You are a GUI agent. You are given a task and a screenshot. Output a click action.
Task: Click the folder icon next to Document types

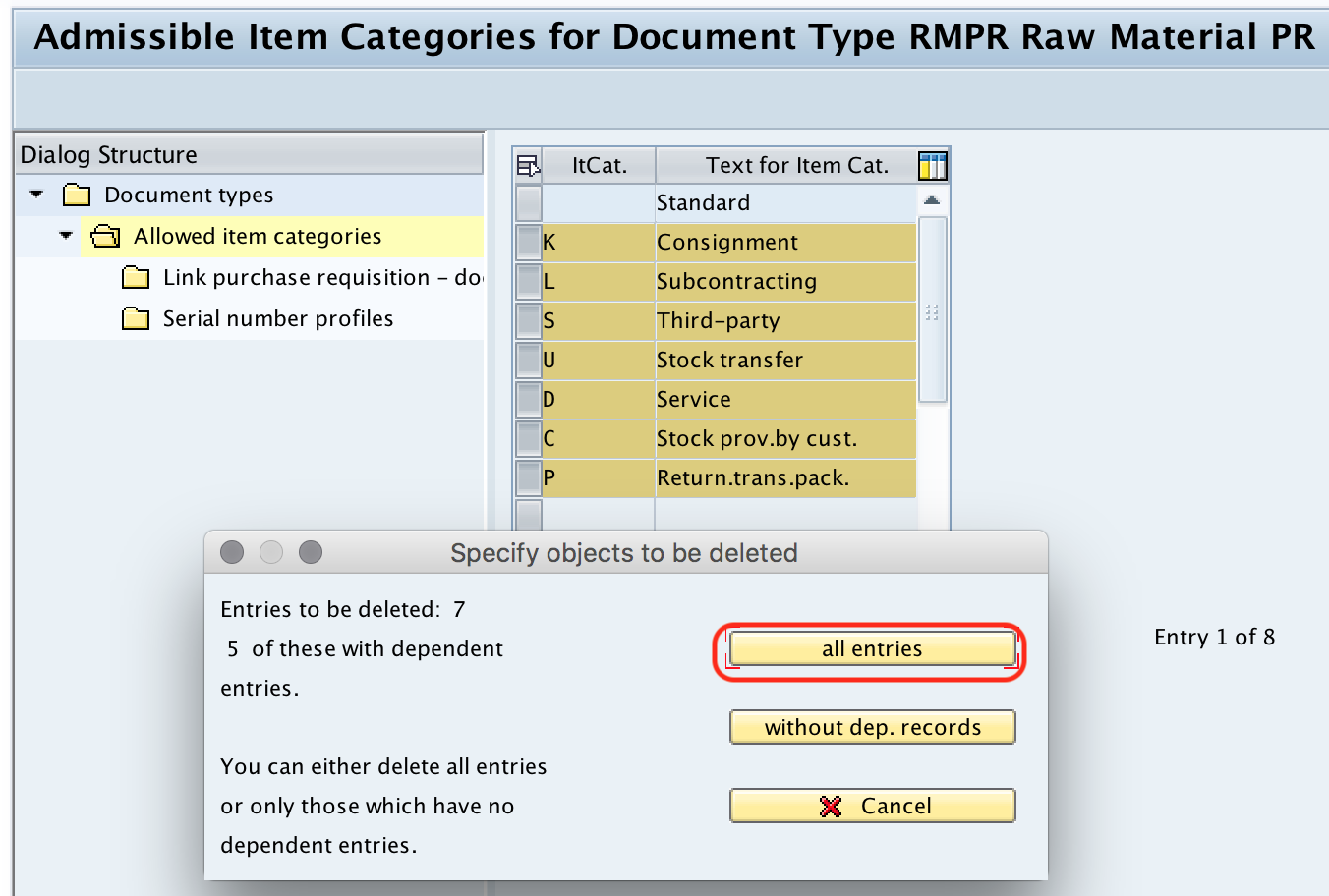pos(76,195)
